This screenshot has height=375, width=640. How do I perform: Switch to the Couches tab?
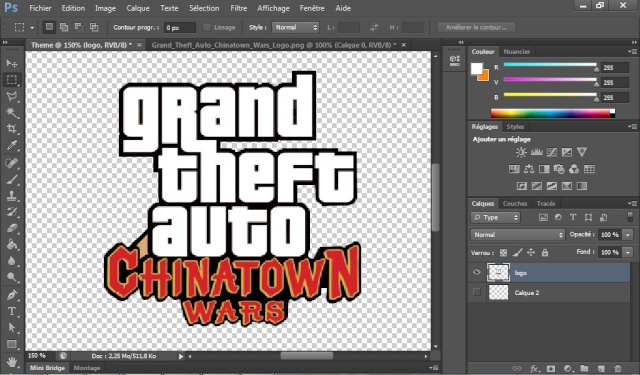(x=515, y=203)
